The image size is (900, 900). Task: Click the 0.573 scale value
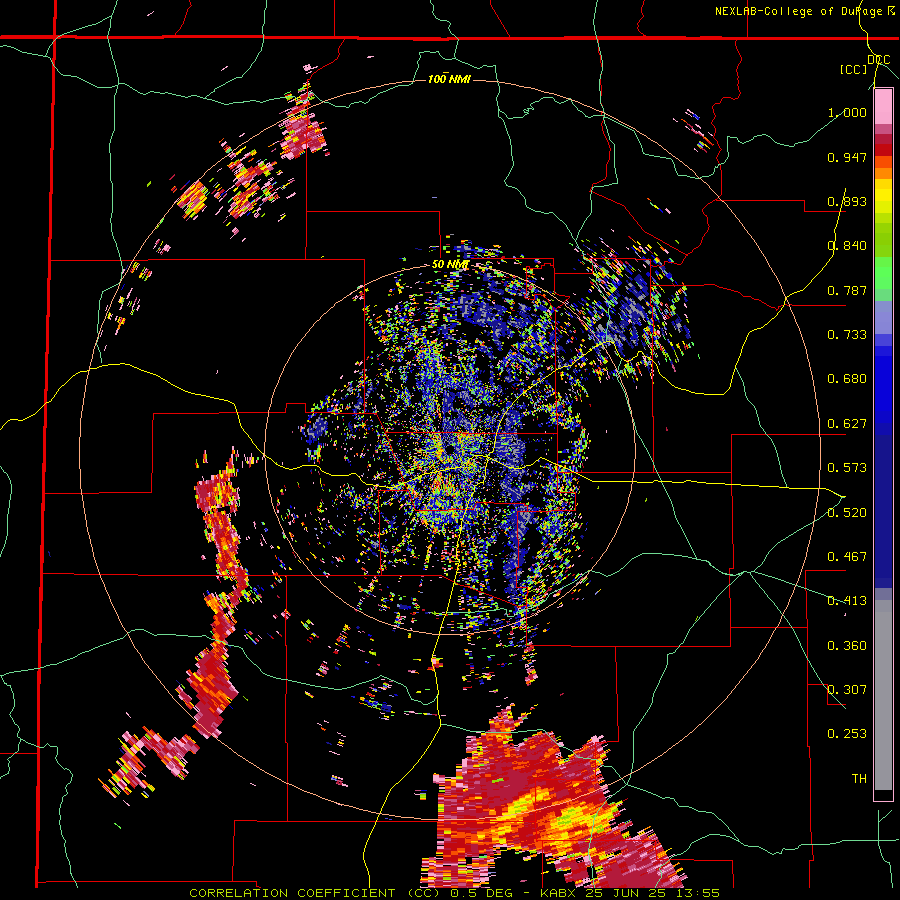(847, 468)
